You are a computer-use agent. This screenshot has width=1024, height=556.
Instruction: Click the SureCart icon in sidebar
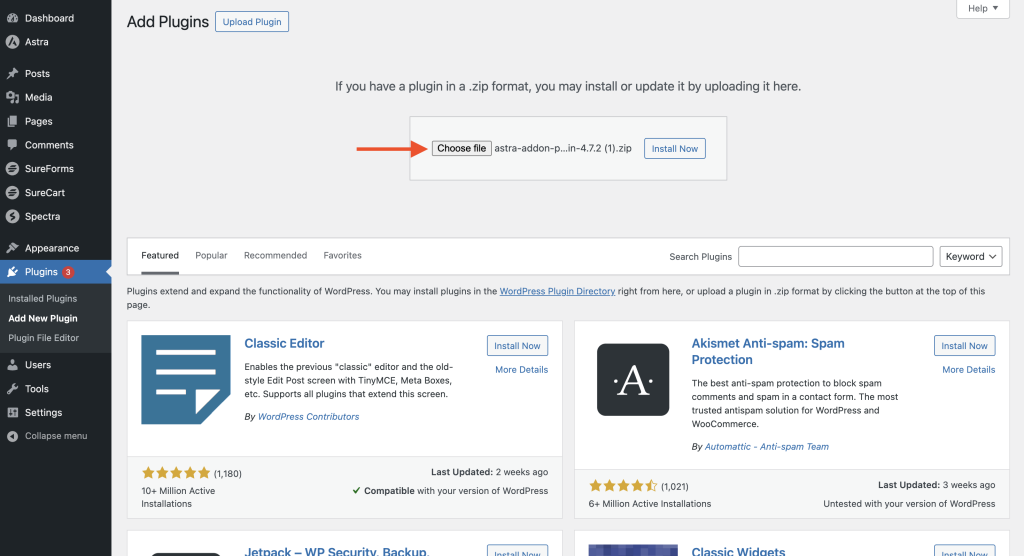pyautogui.click(x=12, y=193)
